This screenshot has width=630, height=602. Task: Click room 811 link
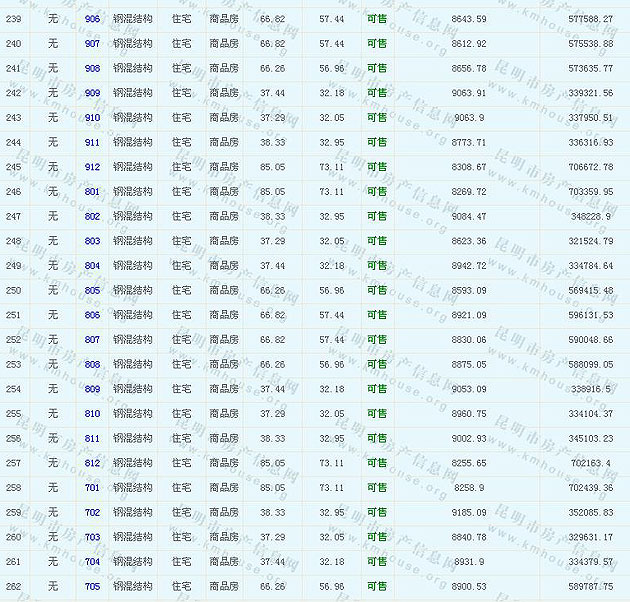(x=92, y=438)
